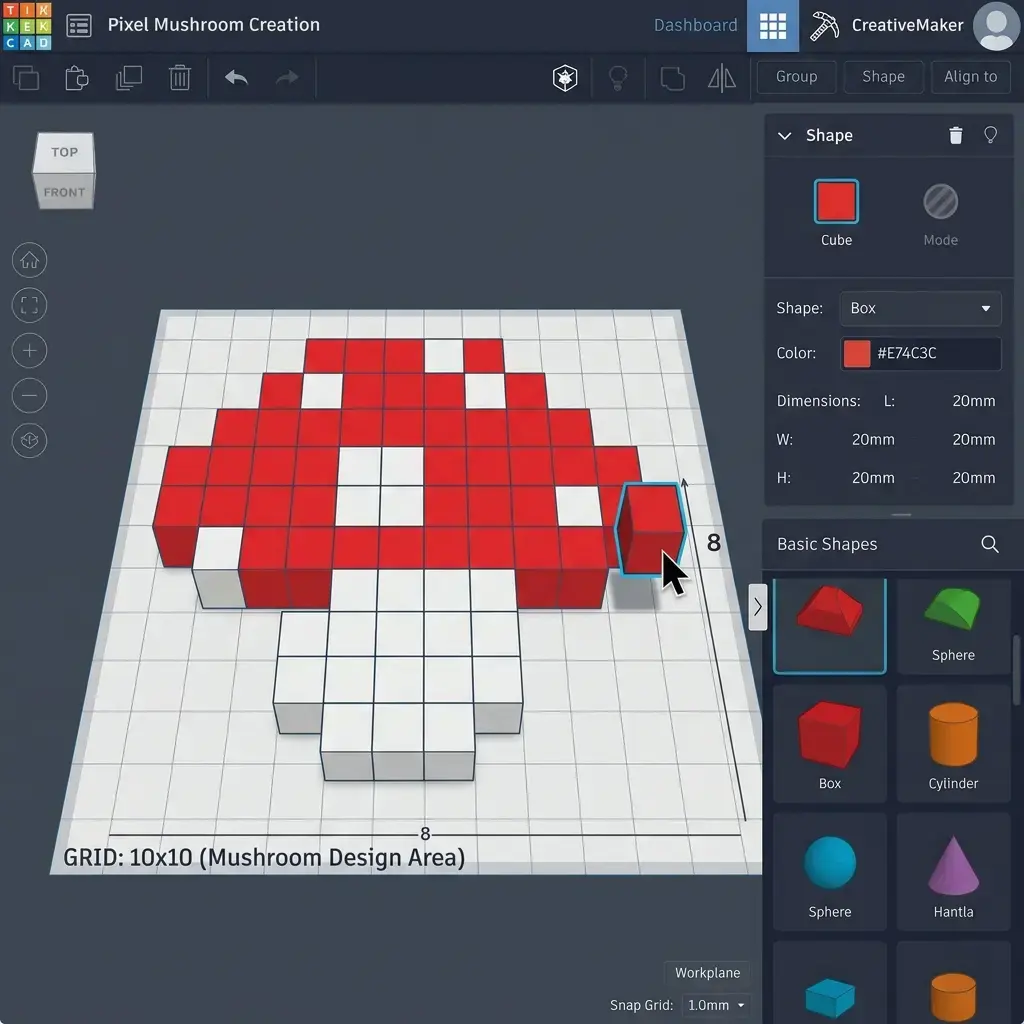This screenshot has height=1024, width=1024.
Task: Undo the last action
Action: click(x=236, y=78)
